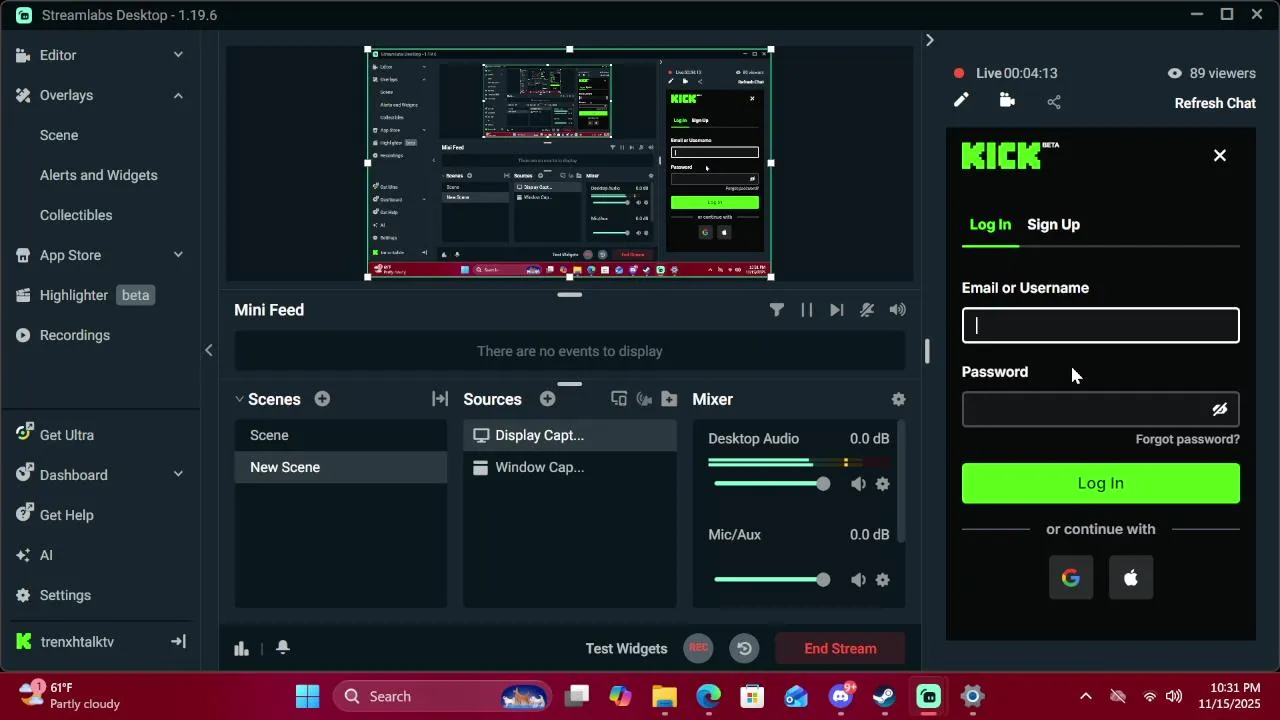Adjust the Desktop Audio volume slider

[772, 484]
